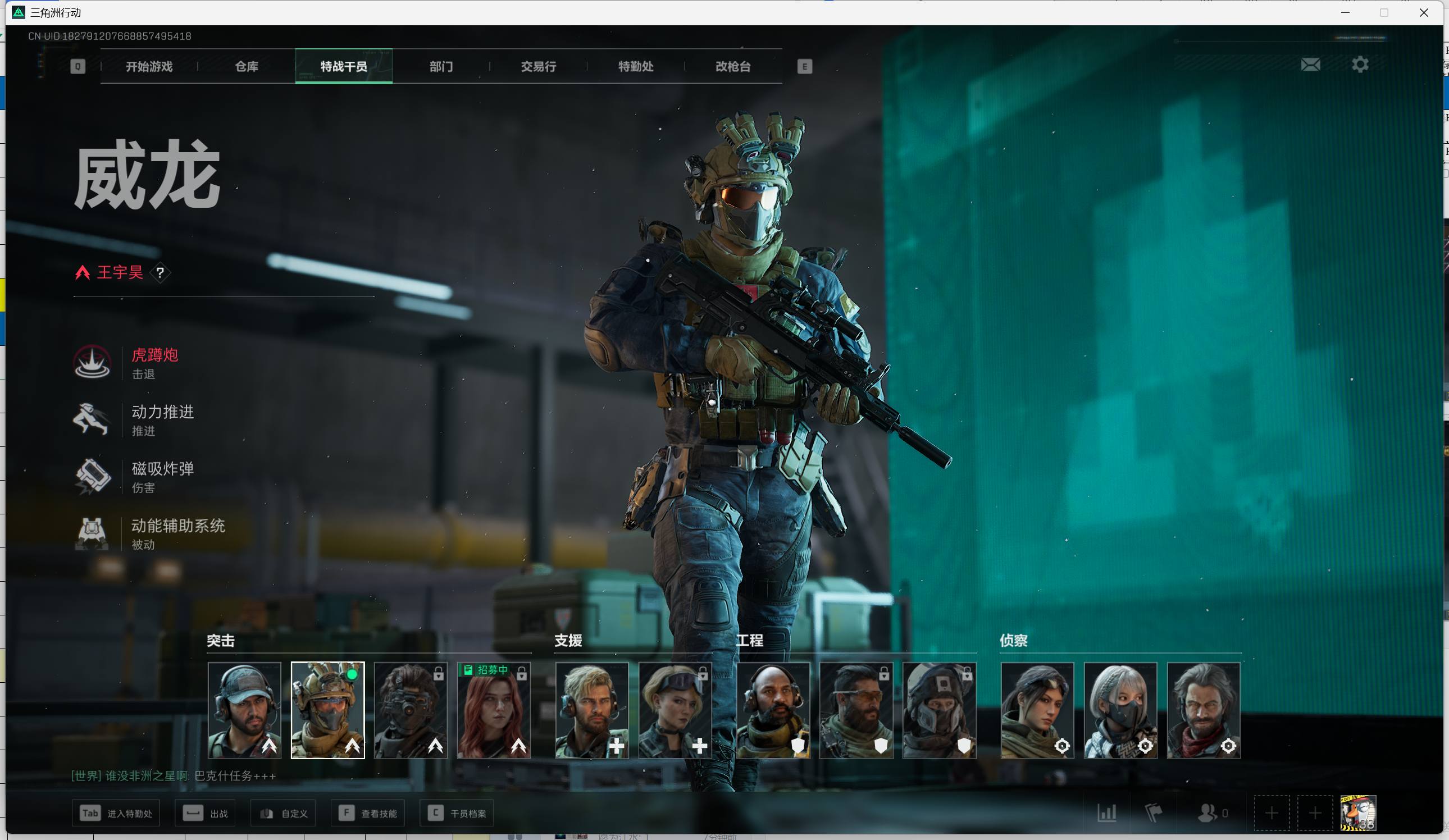Open the friends list icon

click(1207, 813)
